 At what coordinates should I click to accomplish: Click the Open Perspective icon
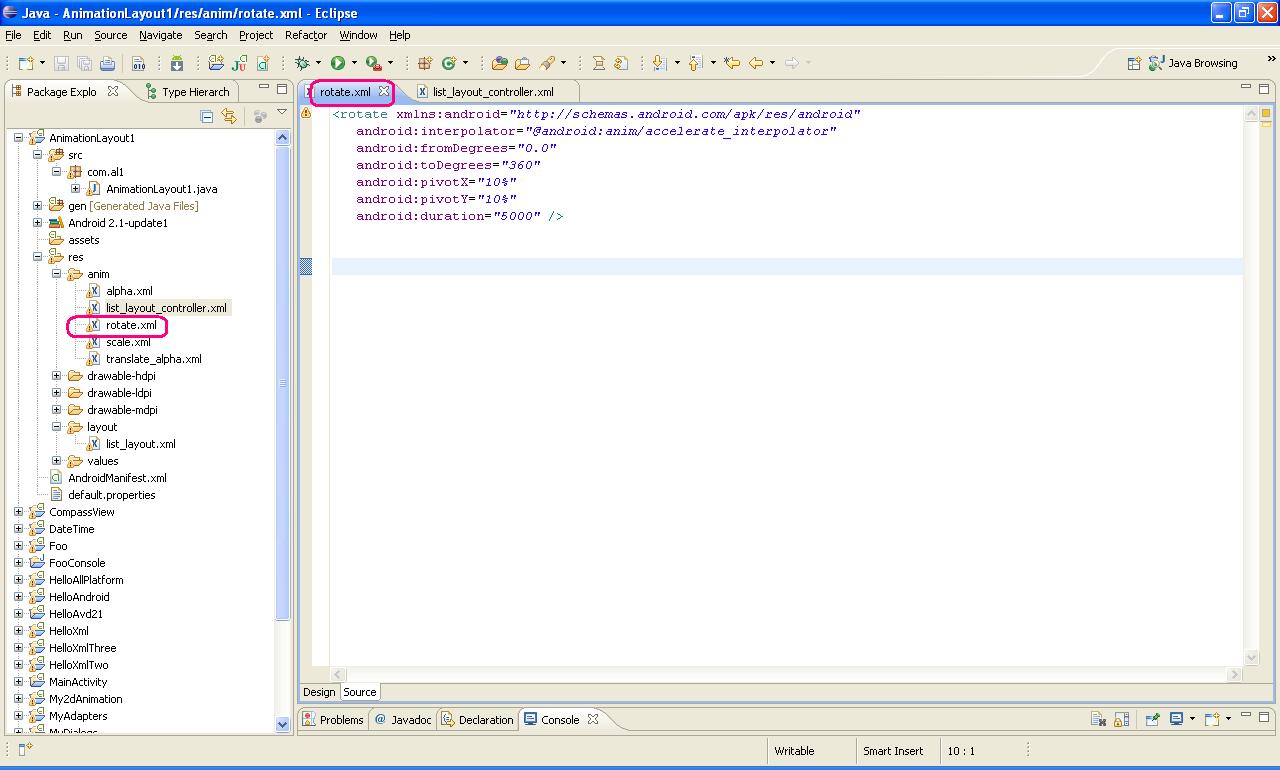pos(1135,63)
